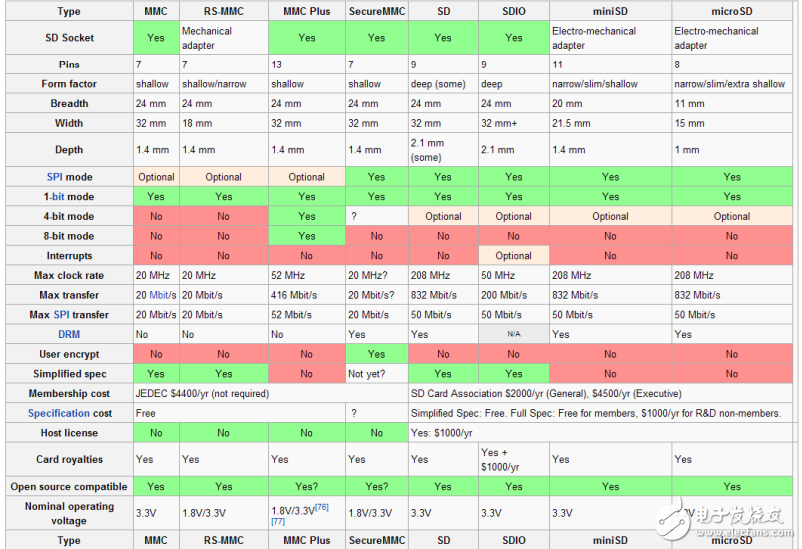Open citation reference [76]

pyautogui.click(x=322, y=508)
